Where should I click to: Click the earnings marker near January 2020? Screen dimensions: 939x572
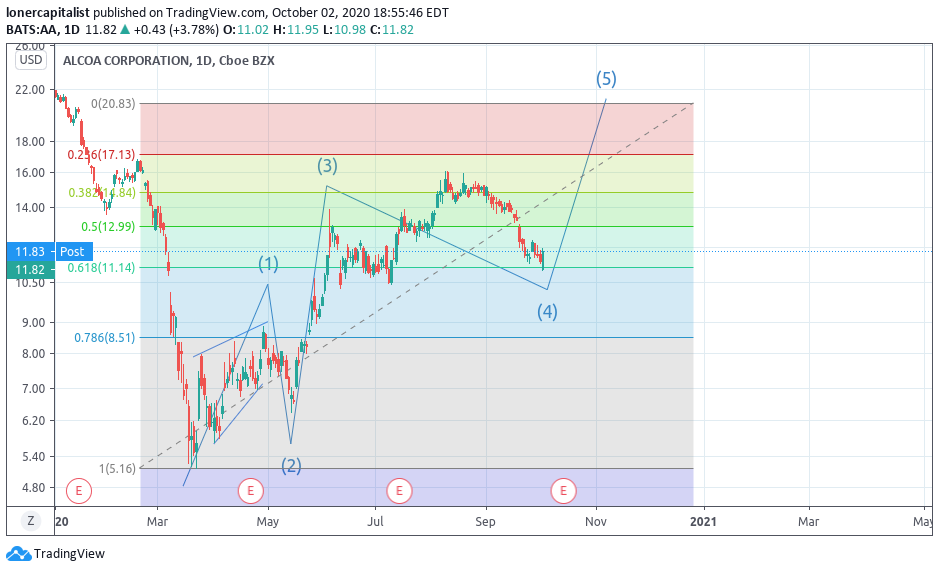tap(78, 491)
